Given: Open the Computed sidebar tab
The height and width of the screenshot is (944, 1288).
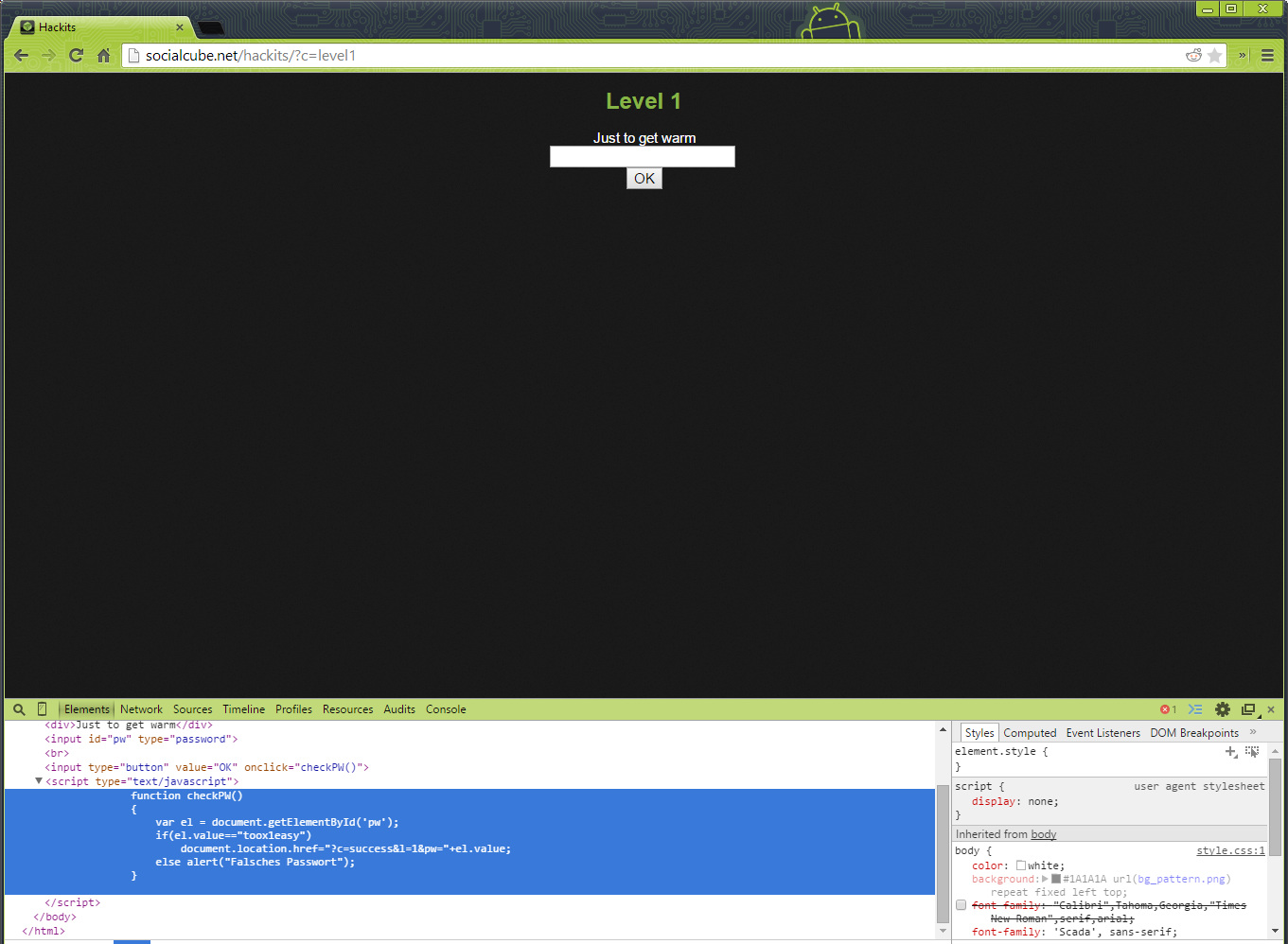Looking at the screenshot, I should (1030, 733).
